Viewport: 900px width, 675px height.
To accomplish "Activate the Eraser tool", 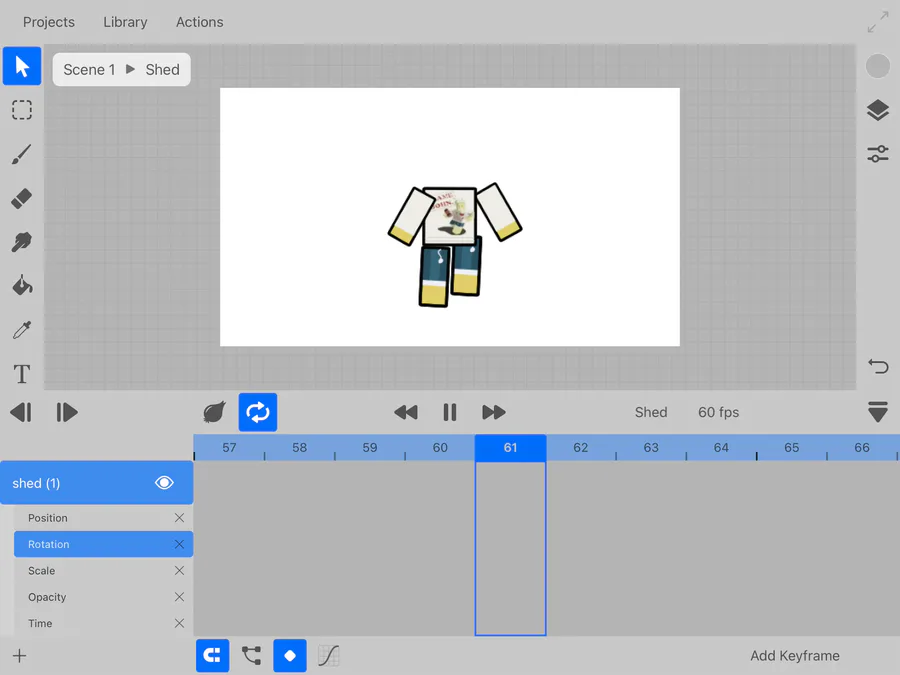I will tap(22, 198).
